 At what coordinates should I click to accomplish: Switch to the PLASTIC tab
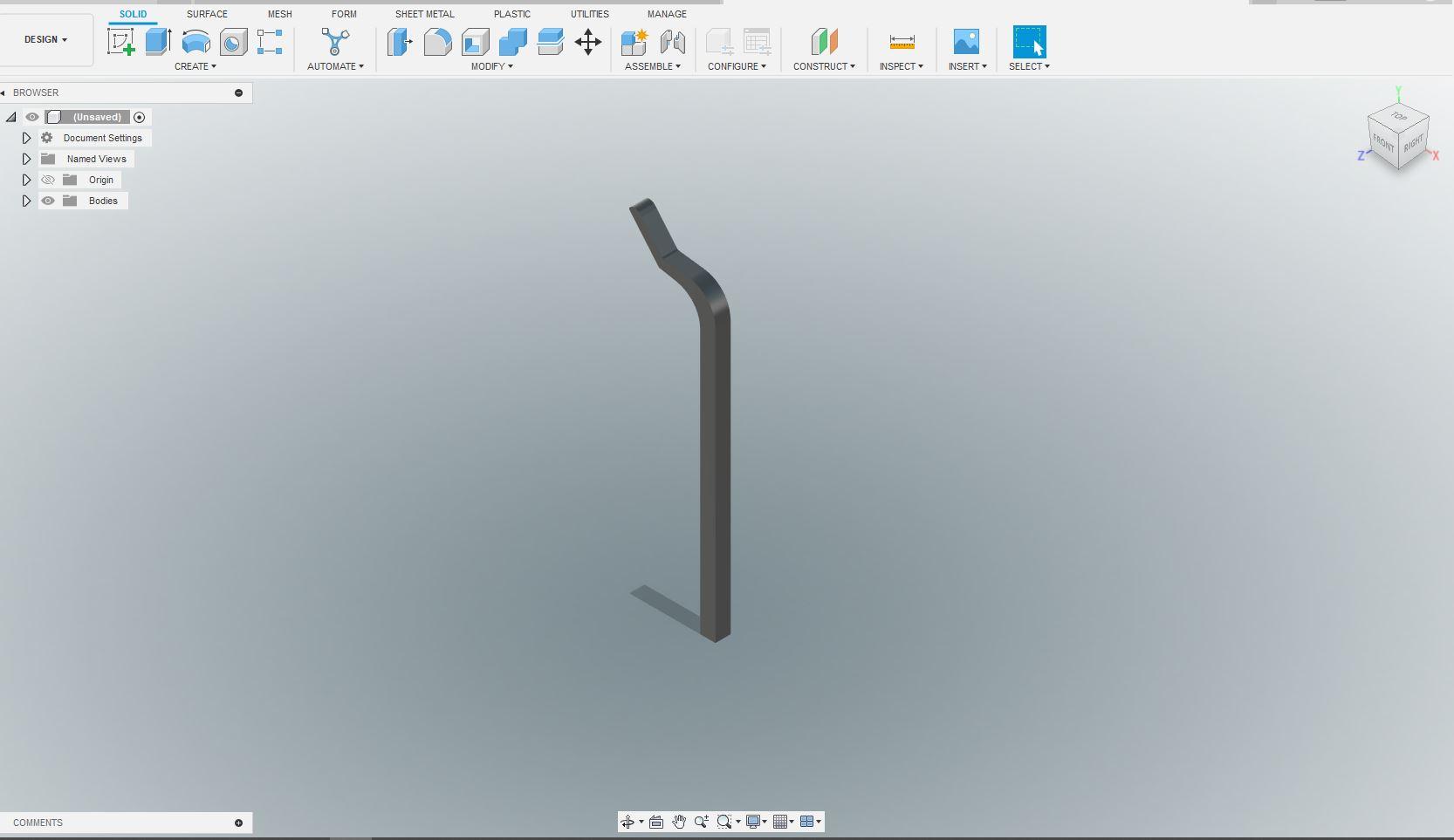point(512,14)
